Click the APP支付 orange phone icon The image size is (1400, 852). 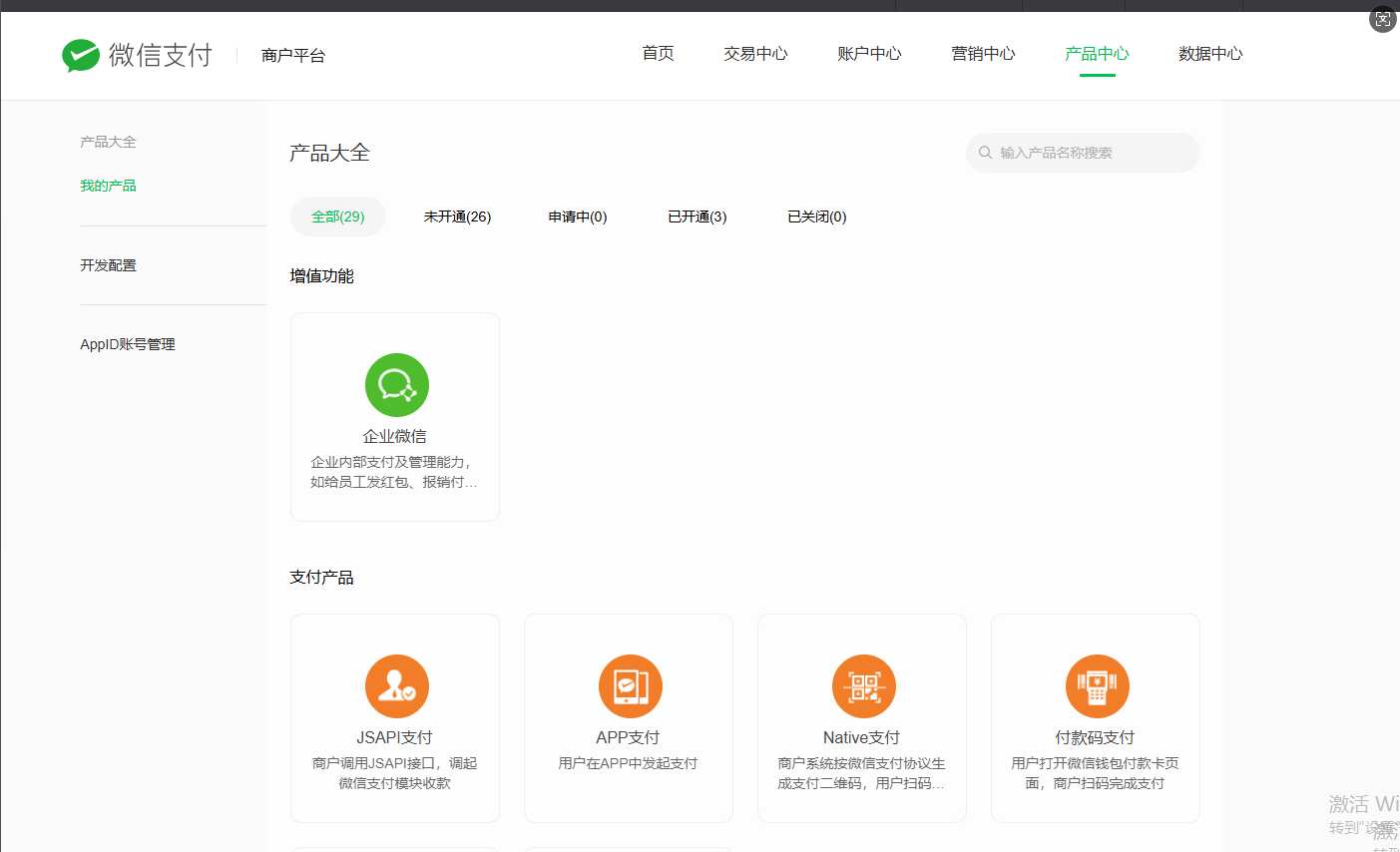coord(631,686)
